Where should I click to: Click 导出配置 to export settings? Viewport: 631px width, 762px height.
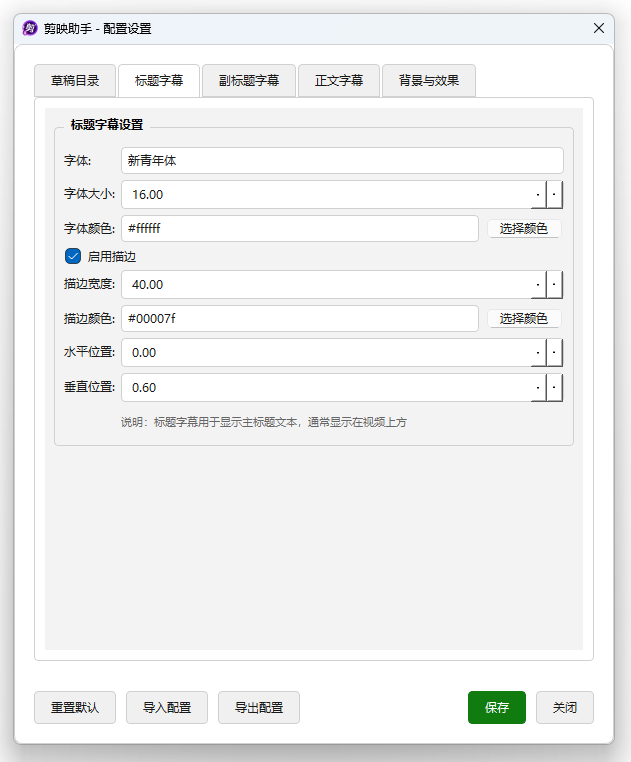click(259, 707)
